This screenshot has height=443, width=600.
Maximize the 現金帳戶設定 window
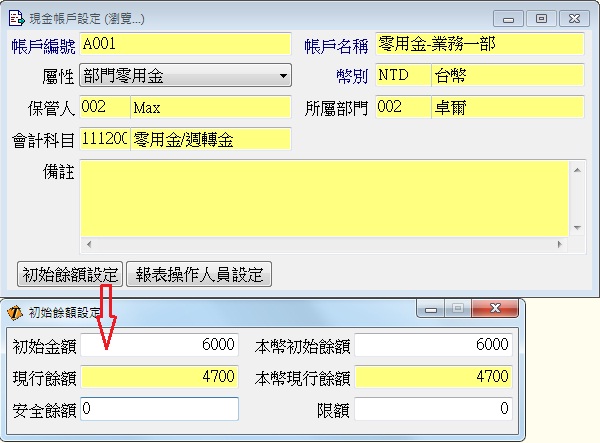coord(541,18)
